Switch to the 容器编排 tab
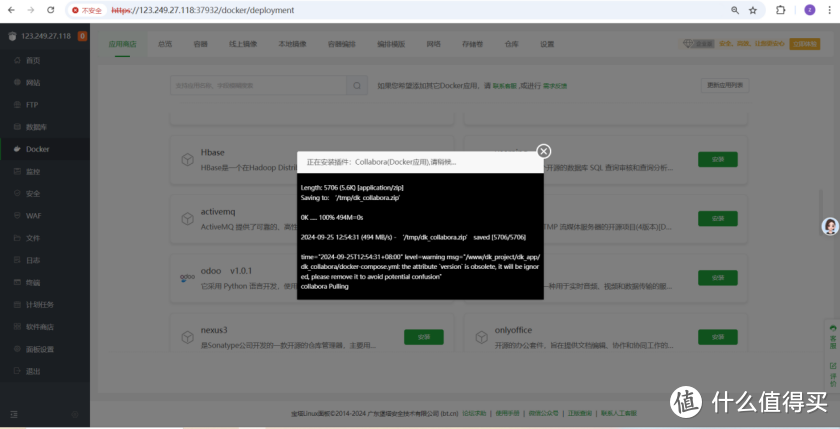Image resolution: width=840 pixels, height=429 pixels. [342, 44]
